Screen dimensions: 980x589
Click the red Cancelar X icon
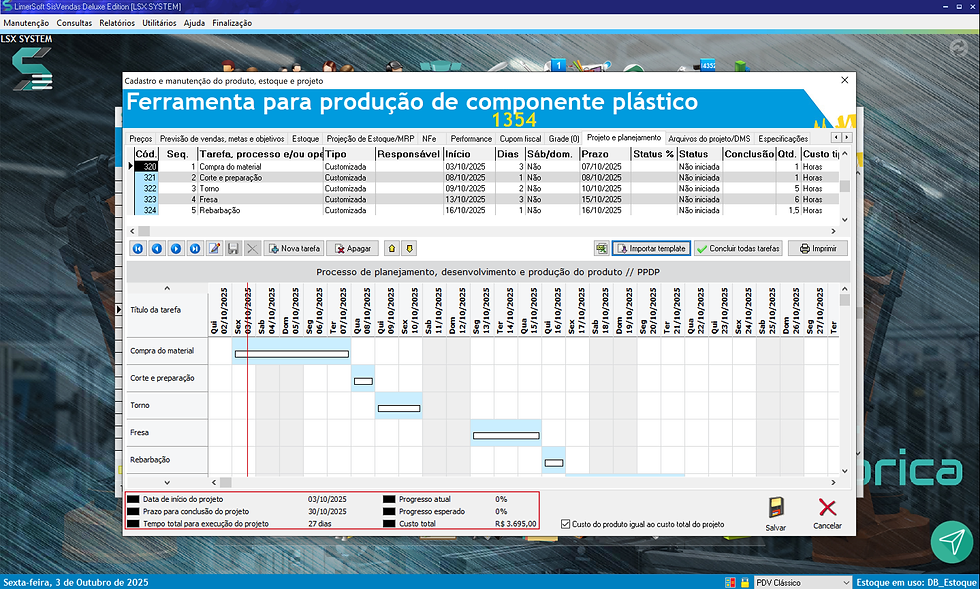coord(828,507)
